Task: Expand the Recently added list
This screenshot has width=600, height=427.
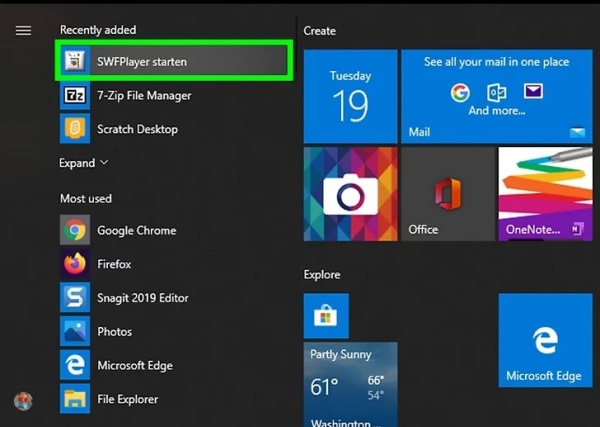Action: point(84,163)
